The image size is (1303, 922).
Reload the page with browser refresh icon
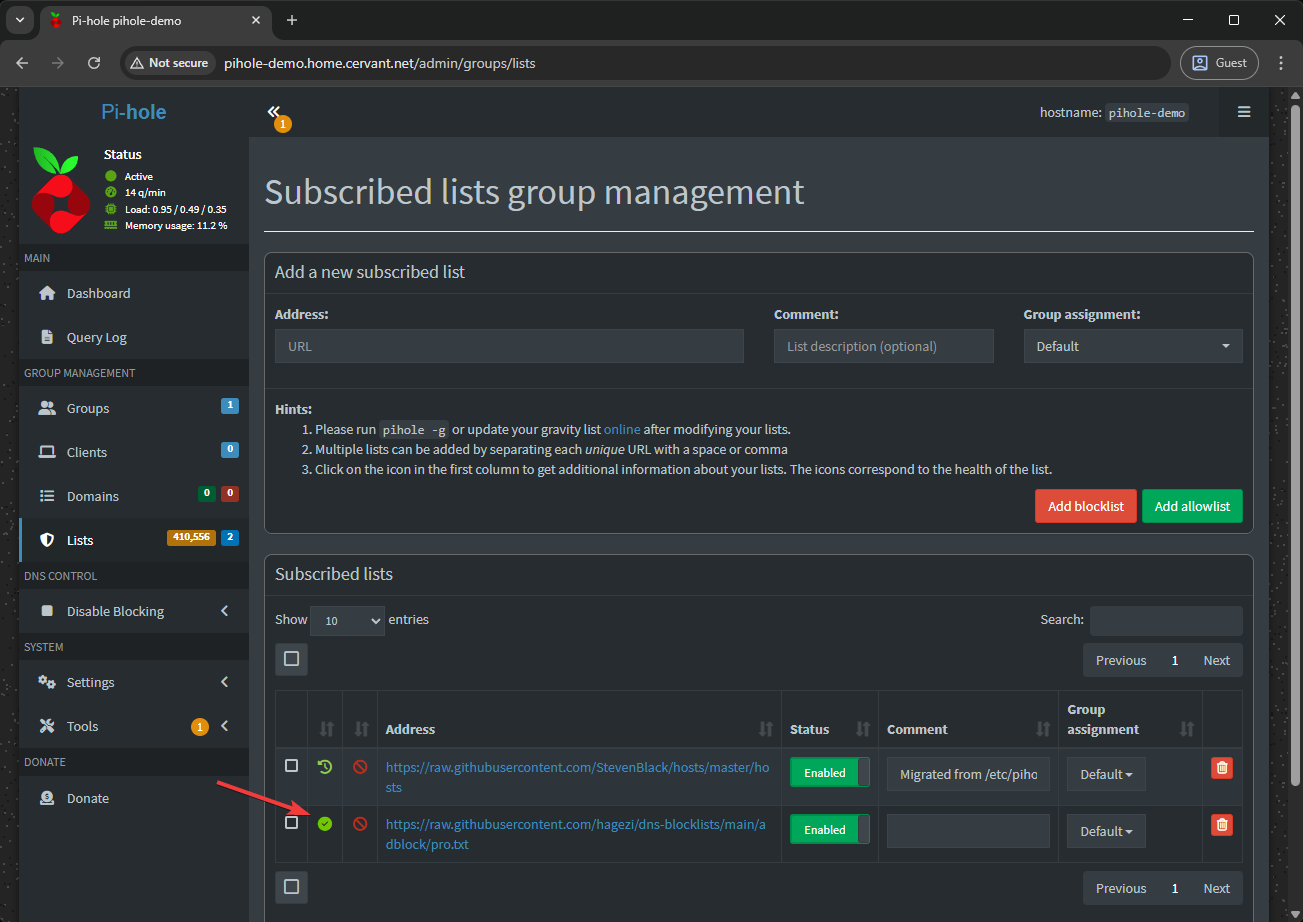coord(94,63)
